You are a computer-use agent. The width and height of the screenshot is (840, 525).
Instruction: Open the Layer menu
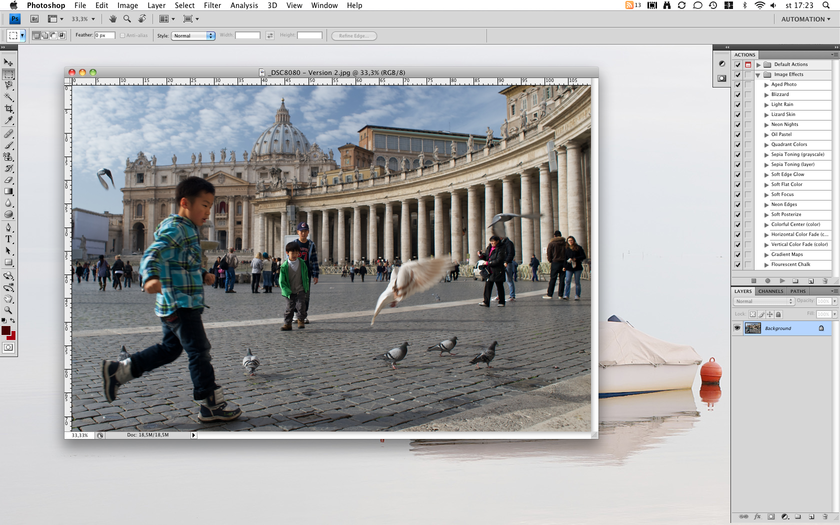pyautogui.click(x=156, y=5)
